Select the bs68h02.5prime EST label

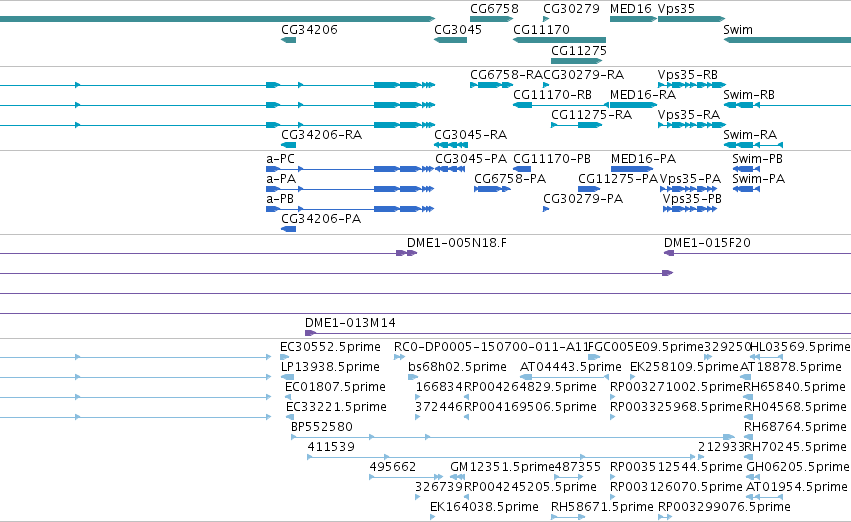coord(457,367)
